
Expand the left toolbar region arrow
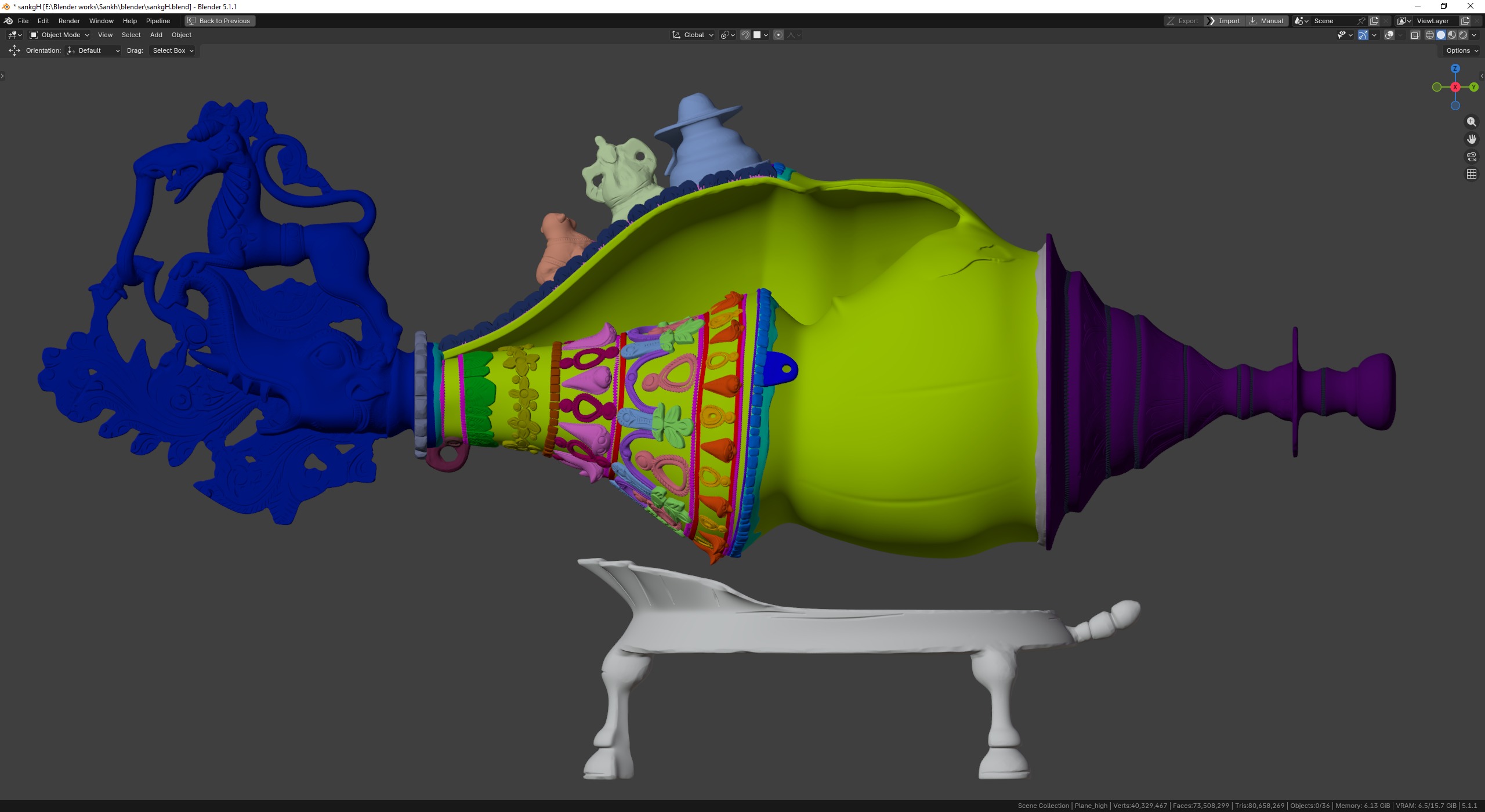pos(2,76)
